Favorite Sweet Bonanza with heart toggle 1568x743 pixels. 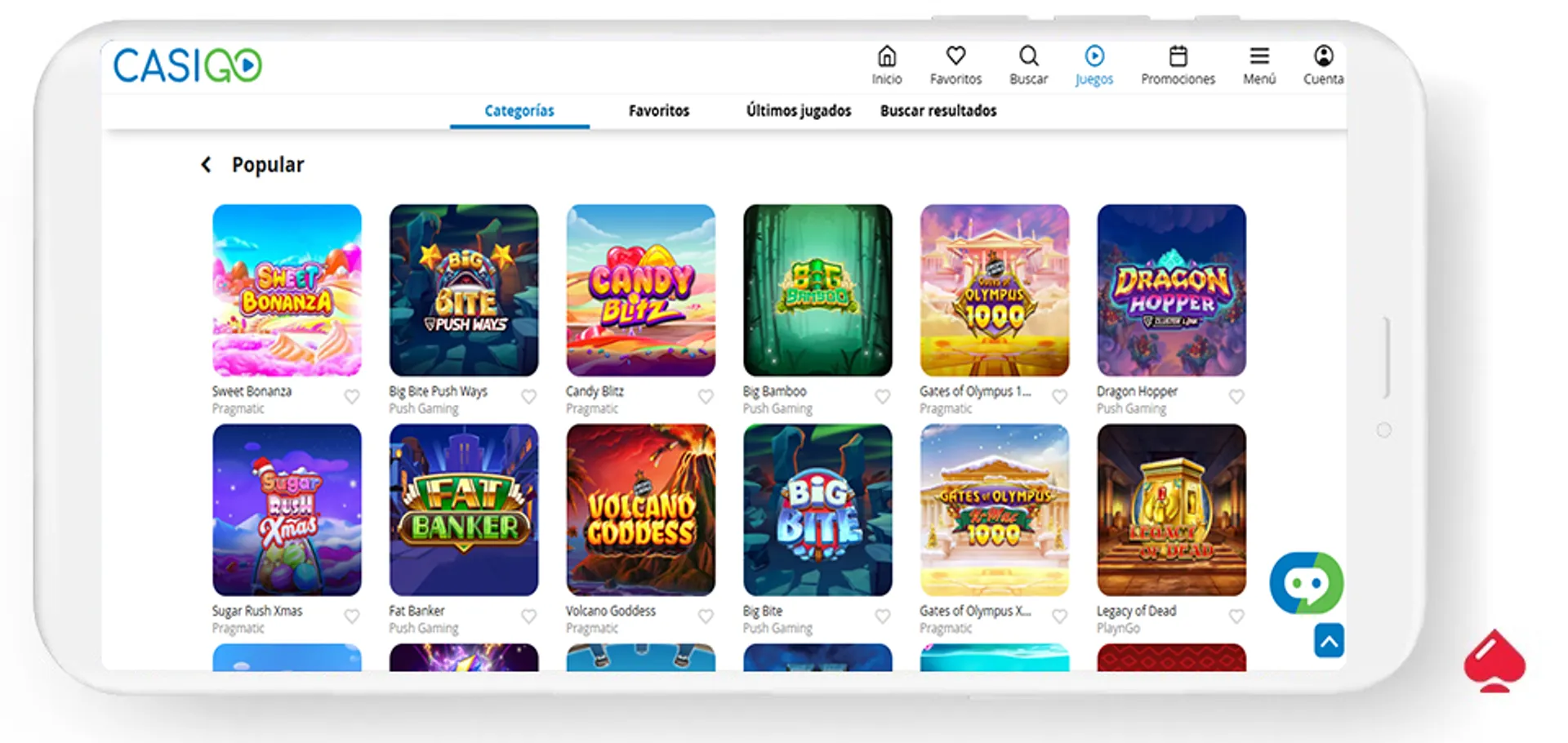(352, 397)
